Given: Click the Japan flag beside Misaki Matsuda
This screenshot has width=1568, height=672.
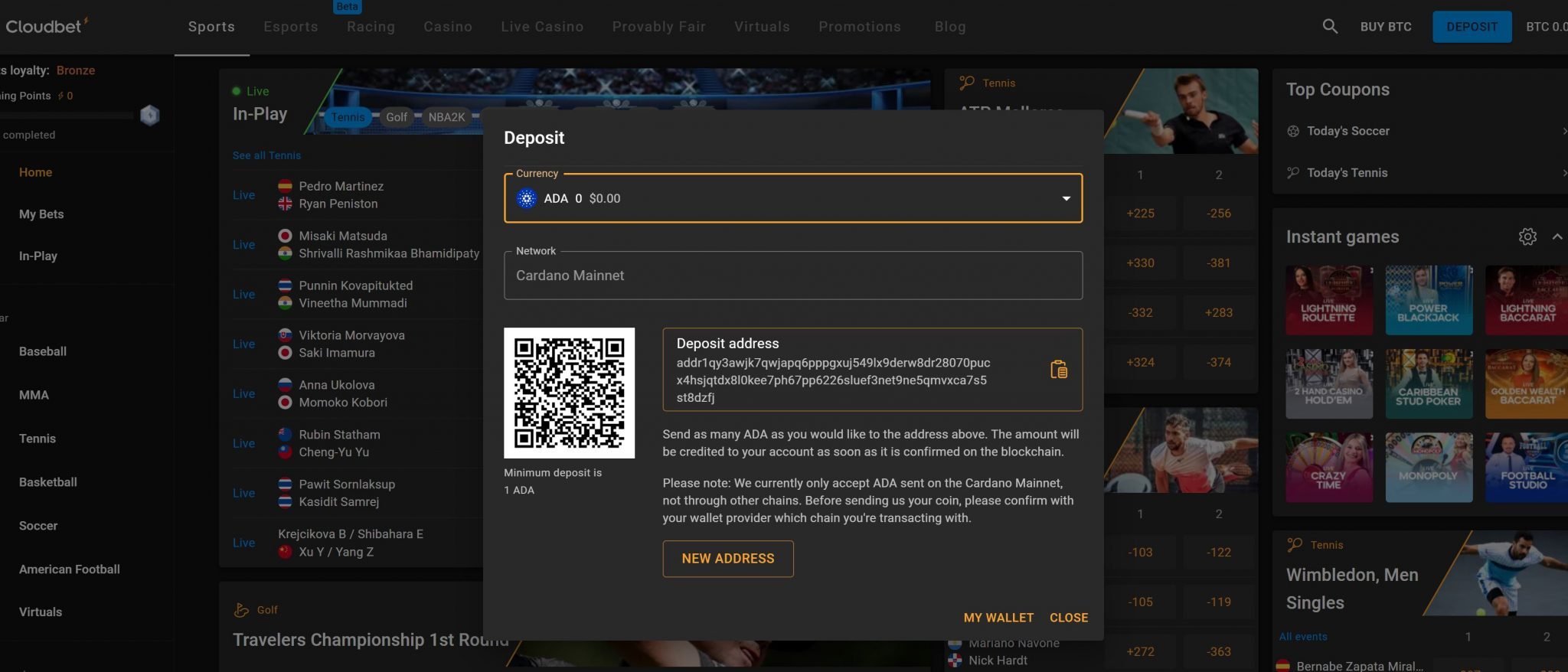Looking at the screenshot, I should 285,236.
